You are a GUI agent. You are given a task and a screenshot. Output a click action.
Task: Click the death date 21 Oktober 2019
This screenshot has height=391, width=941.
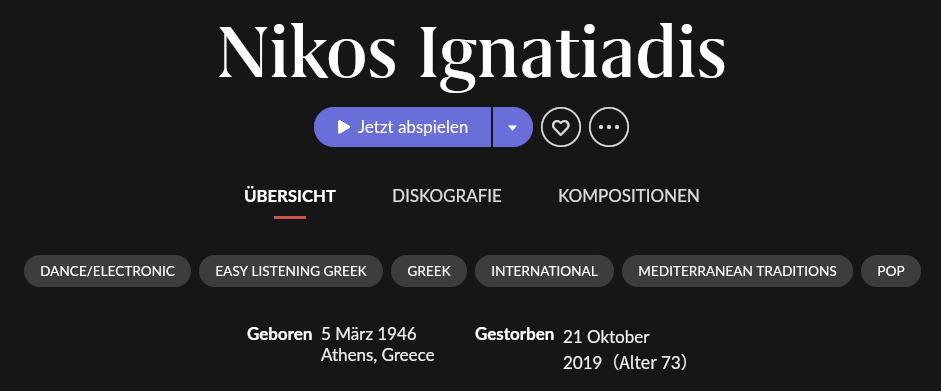(x=606, y=350)
